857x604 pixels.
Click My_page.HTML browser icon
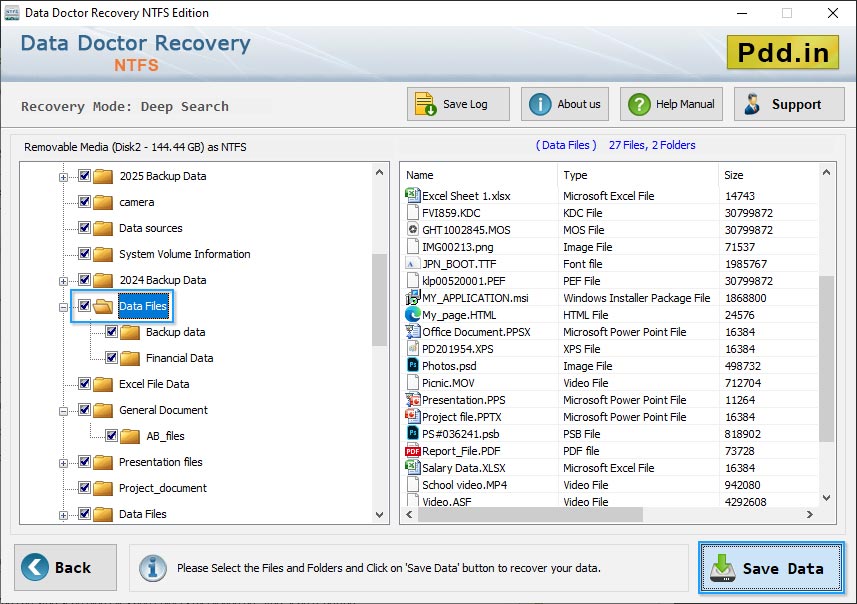coord(413,314)
